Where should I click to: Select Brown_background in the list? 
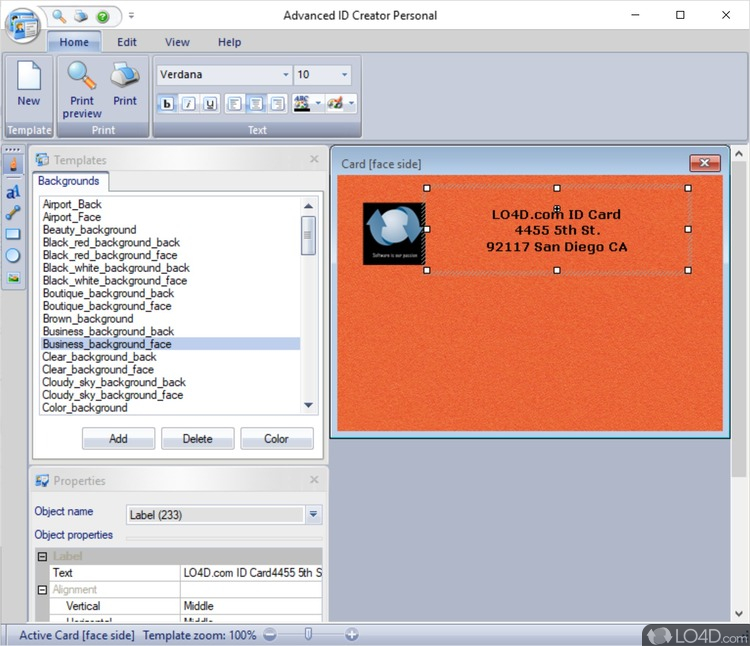pos(88,318)
